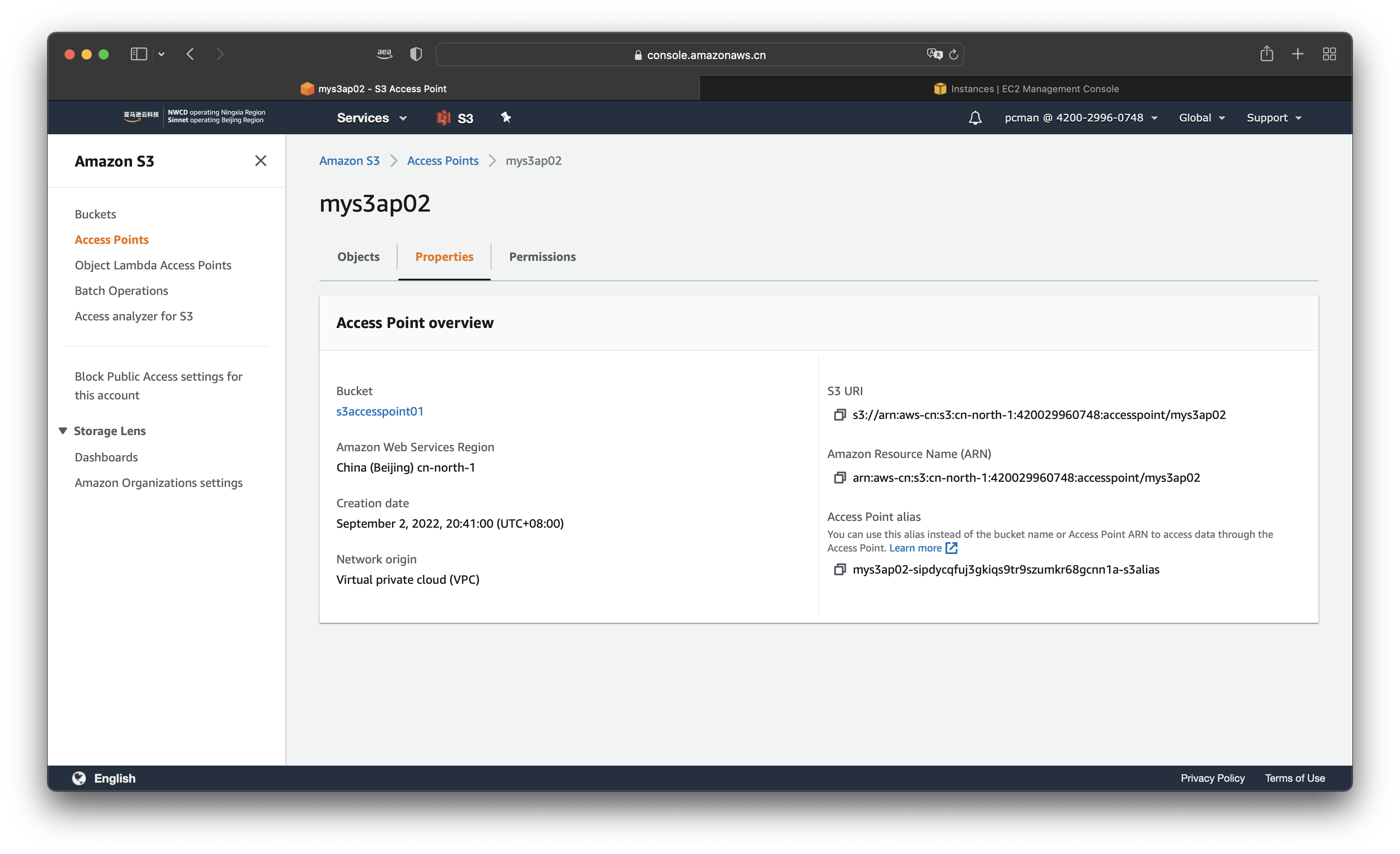Open the Safari share icon
Image resolution: width=1400 pixels, height=854 pixels.
tap(1267, 54)
